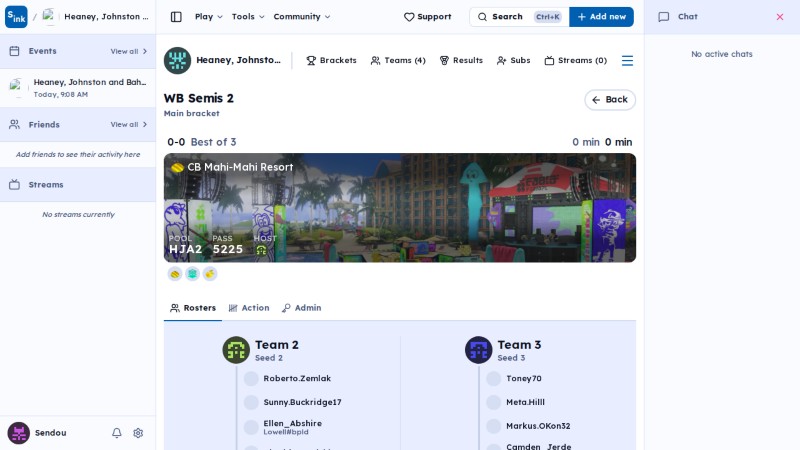Open notifications bell
The image size is (800, 450).
point(117,433)
